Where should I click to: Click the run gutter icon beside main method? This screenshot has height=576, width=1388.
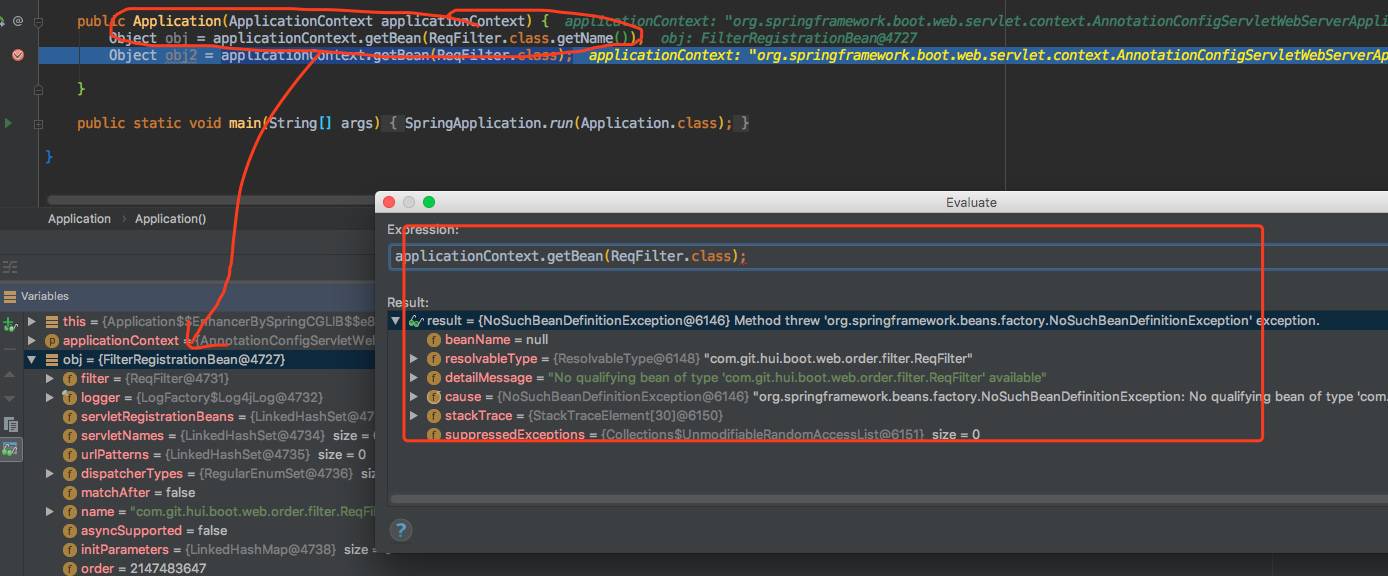point(9,123)
